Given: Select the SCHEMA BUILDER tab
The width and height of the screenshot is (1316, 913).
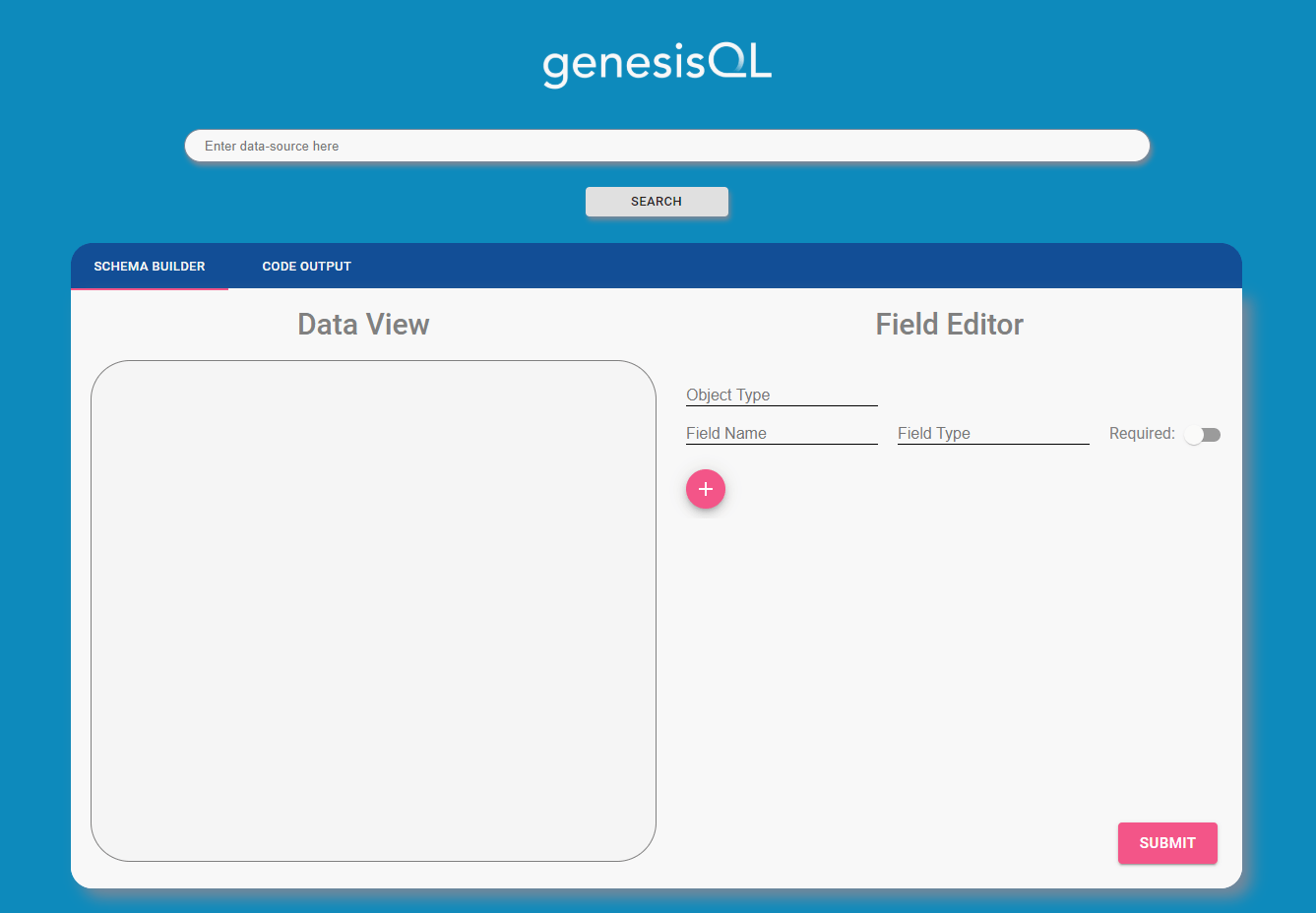Looking at the screenshot, I should [150, 266].
